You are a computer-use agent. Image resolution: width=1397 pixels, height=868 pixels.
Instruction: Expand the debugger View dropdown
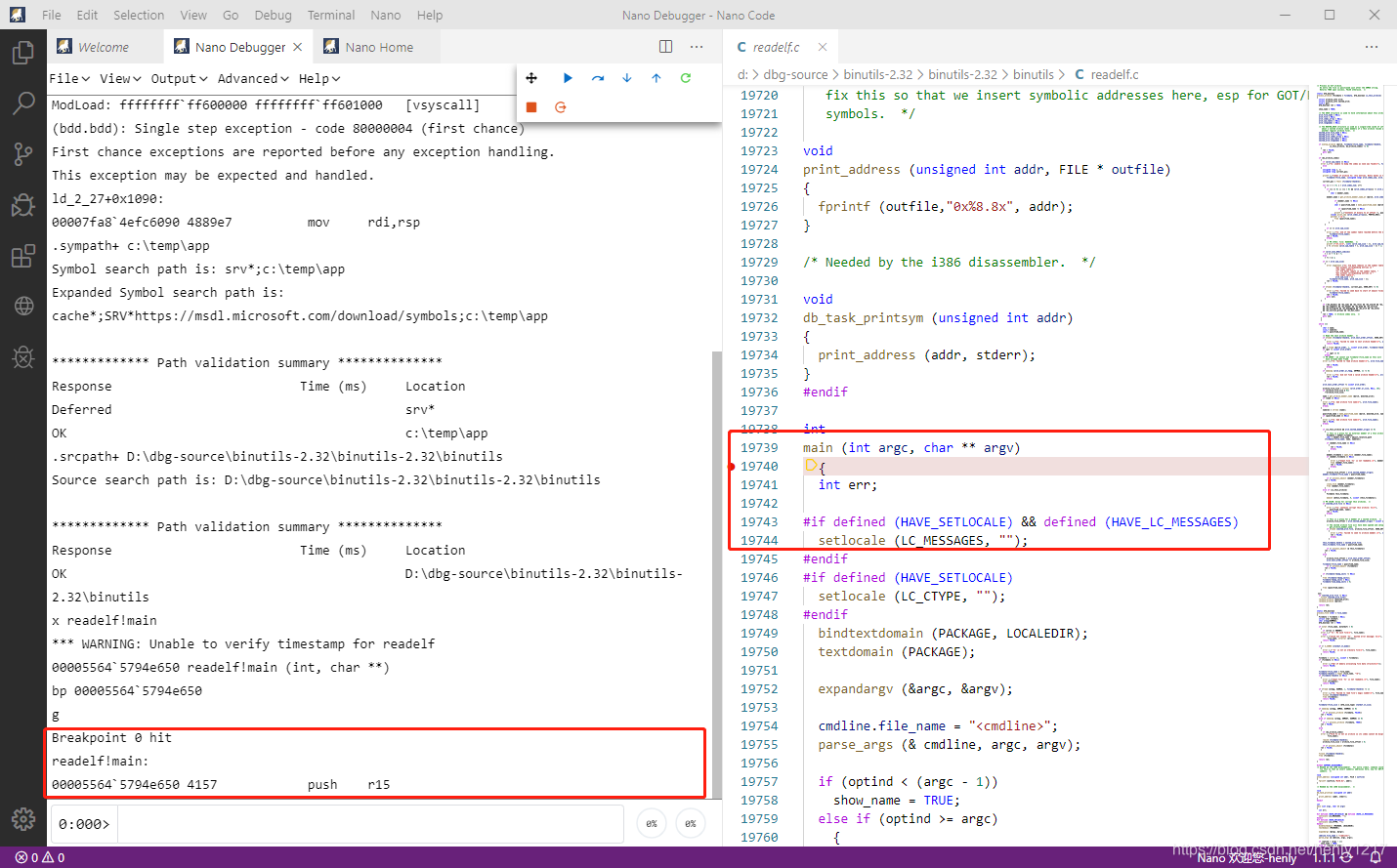tap(120, 79)
